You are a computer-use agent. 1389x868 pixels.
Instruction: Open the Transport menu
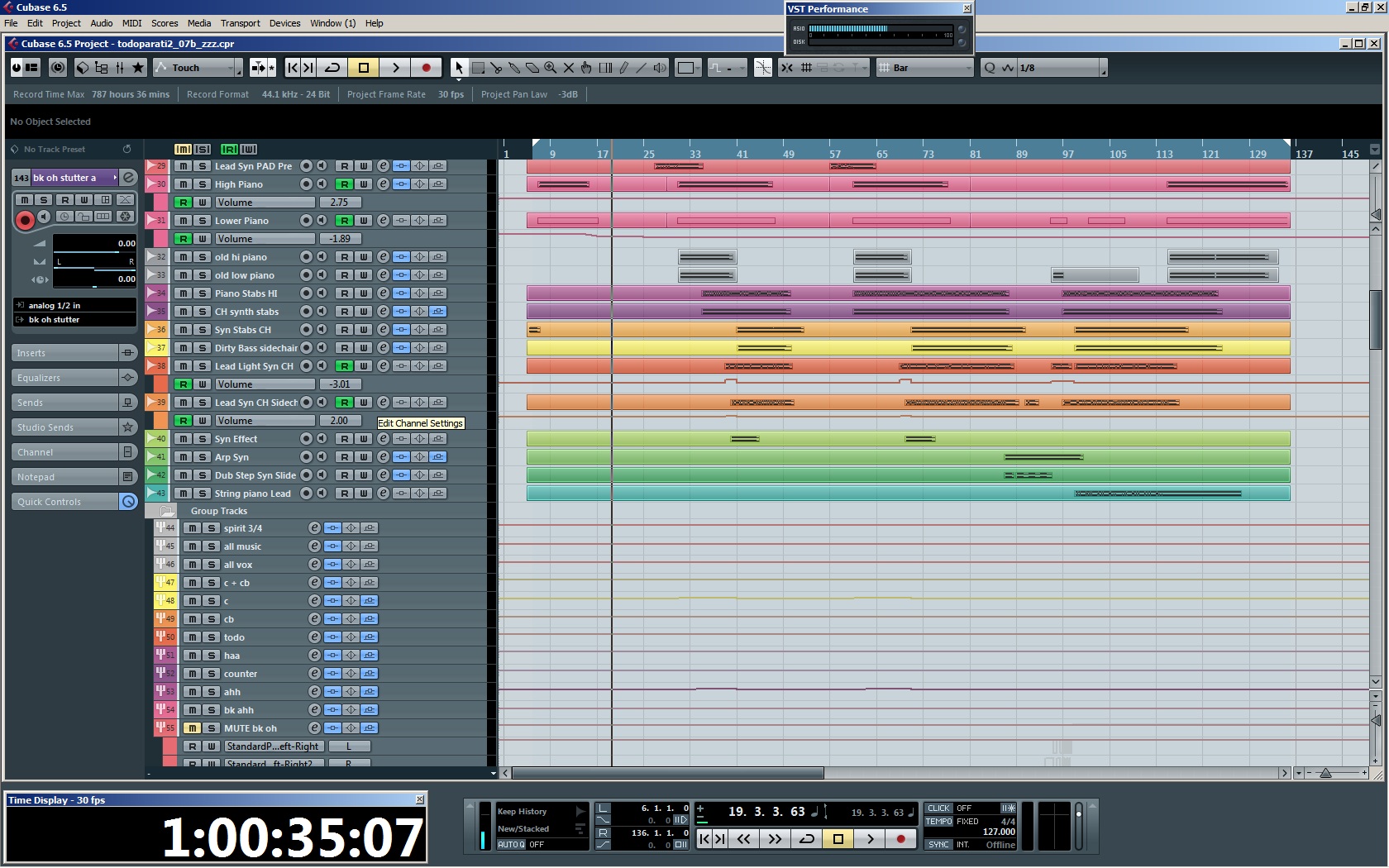(x=240, y=23)
